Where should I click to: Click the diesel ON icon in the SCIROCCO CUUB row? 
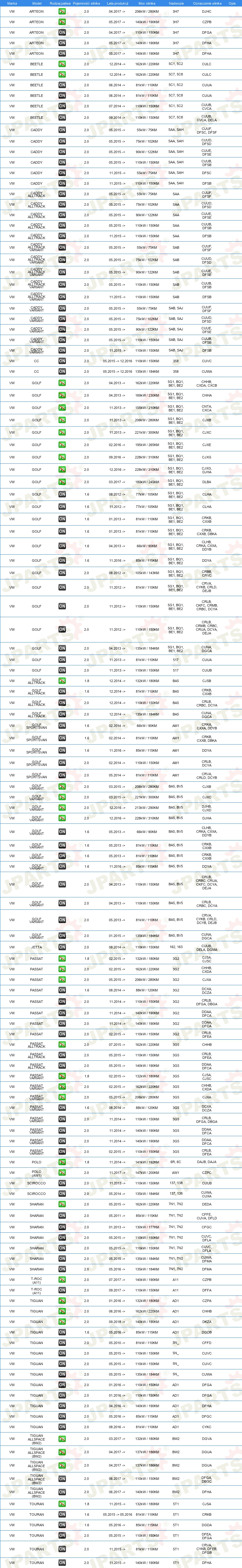click(62, 1183)
